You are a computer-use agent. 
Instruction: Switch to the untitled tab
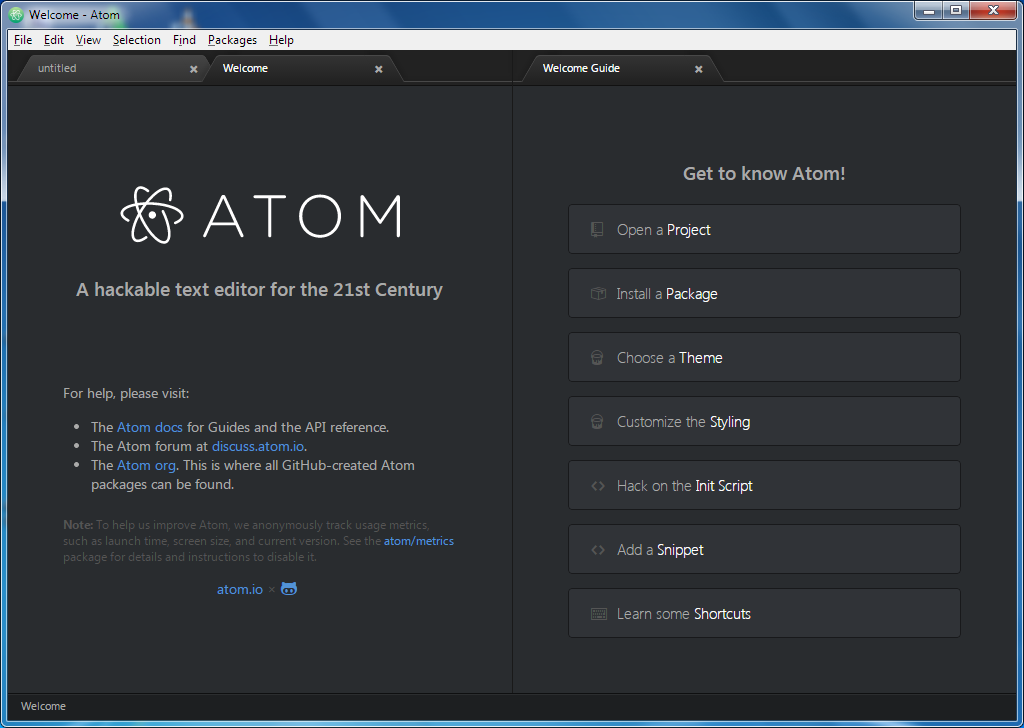57,68
